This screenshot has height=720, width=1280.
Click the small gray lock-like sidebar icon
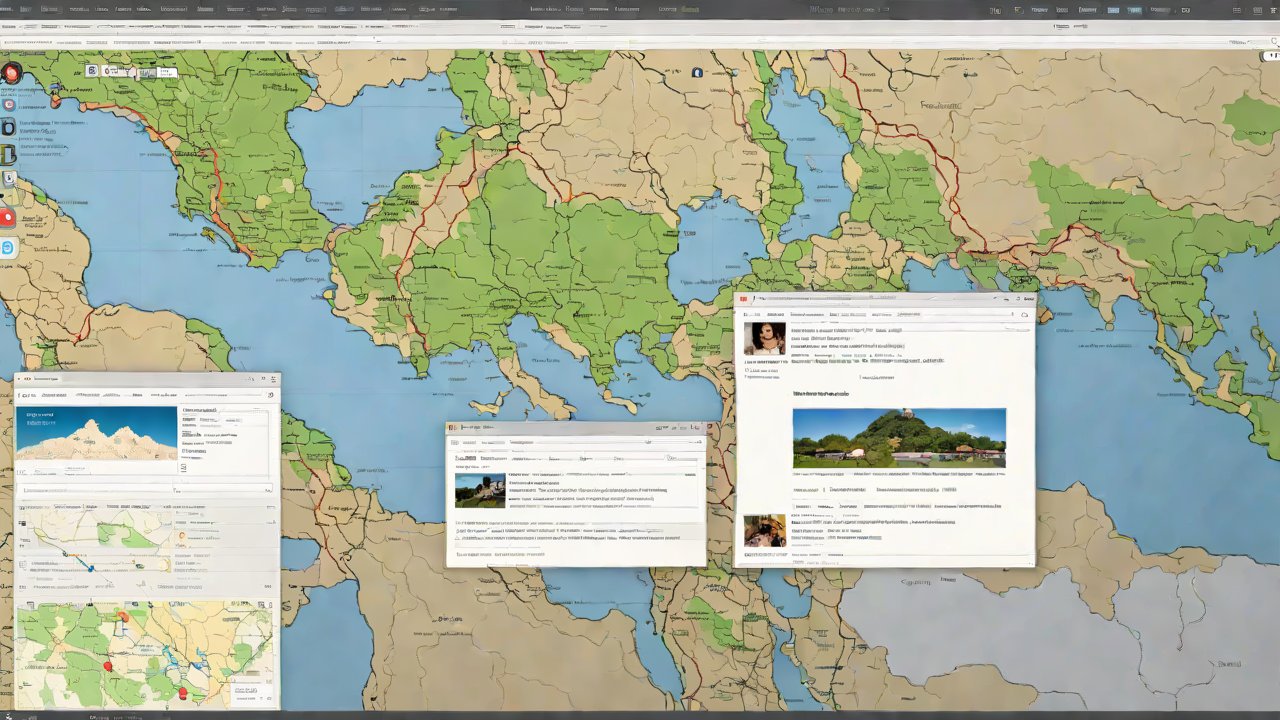pos(9,179)
